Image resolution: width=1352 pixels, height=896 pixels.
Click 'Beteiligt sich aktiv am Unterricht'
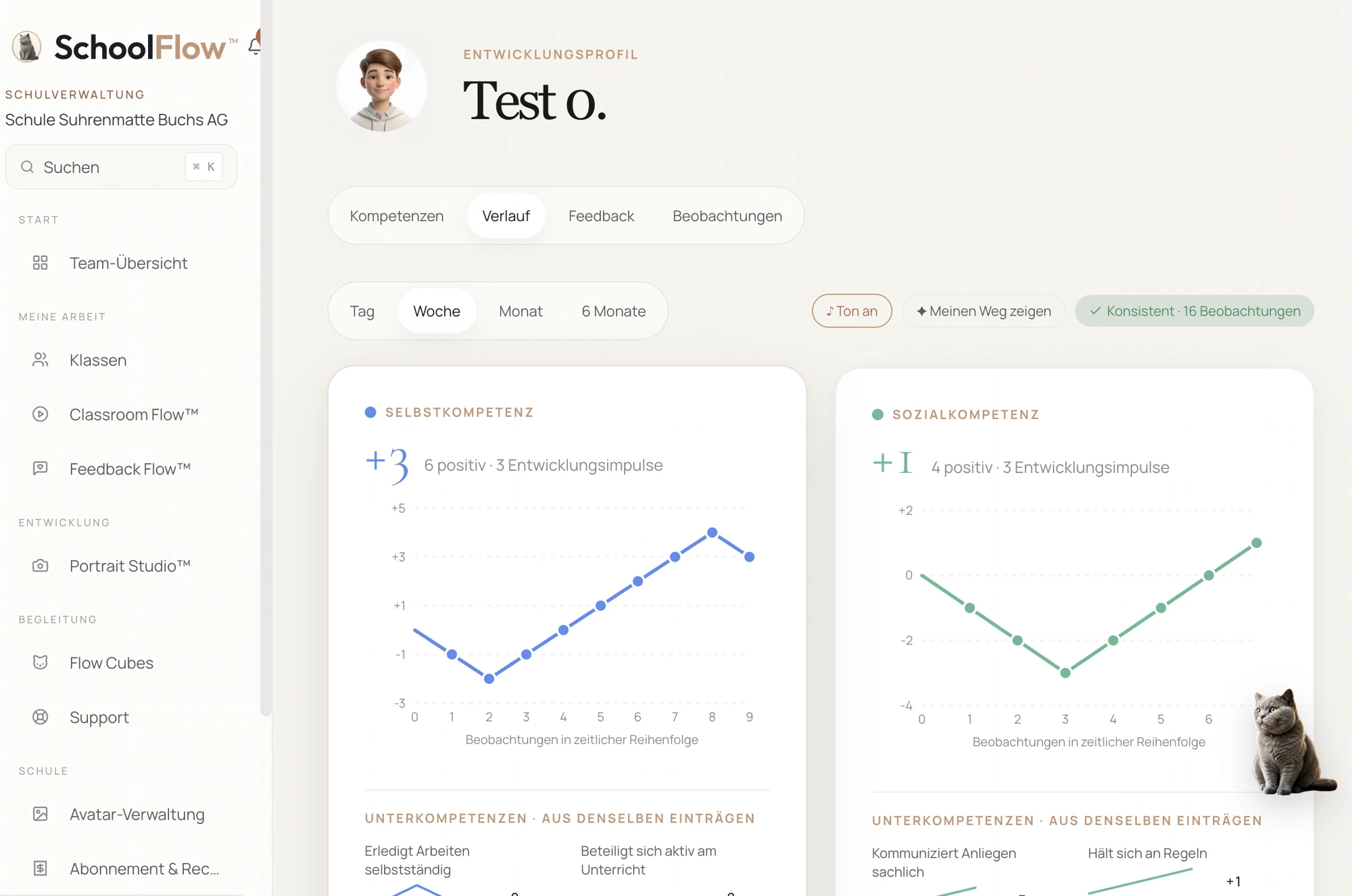point(648,860)
